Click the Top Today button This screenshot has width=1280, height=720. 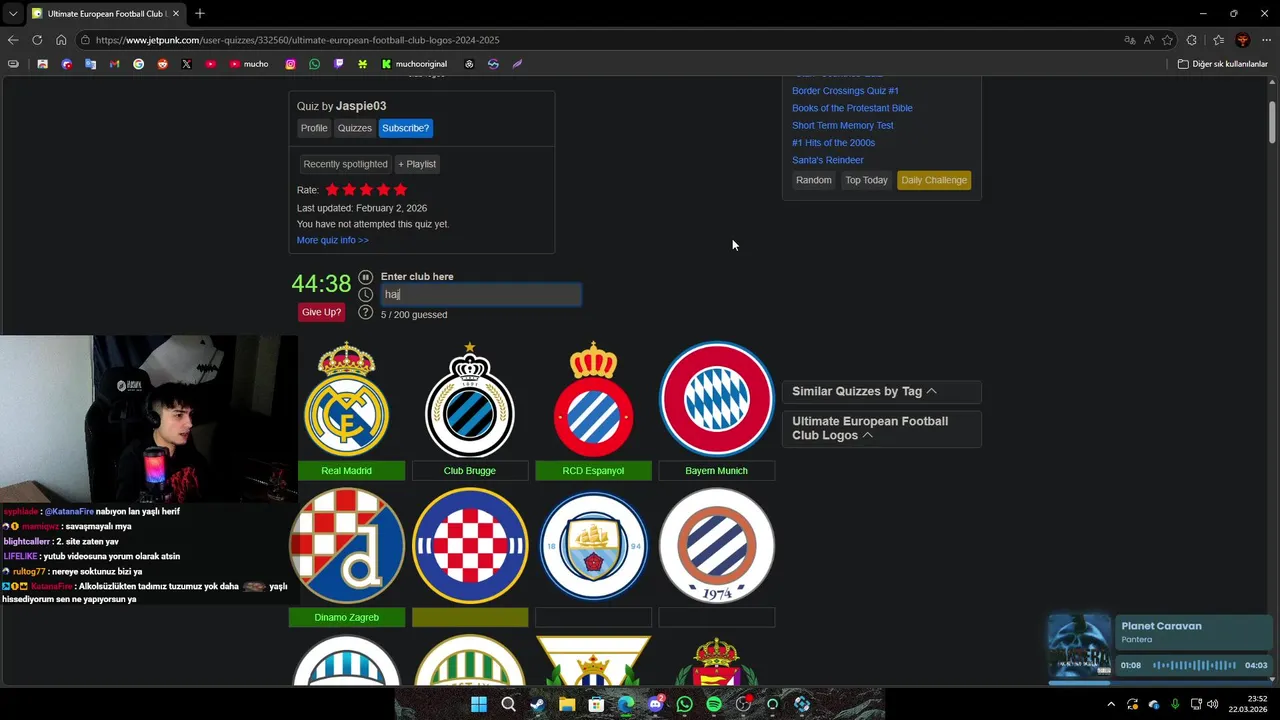tap(866, 180)
